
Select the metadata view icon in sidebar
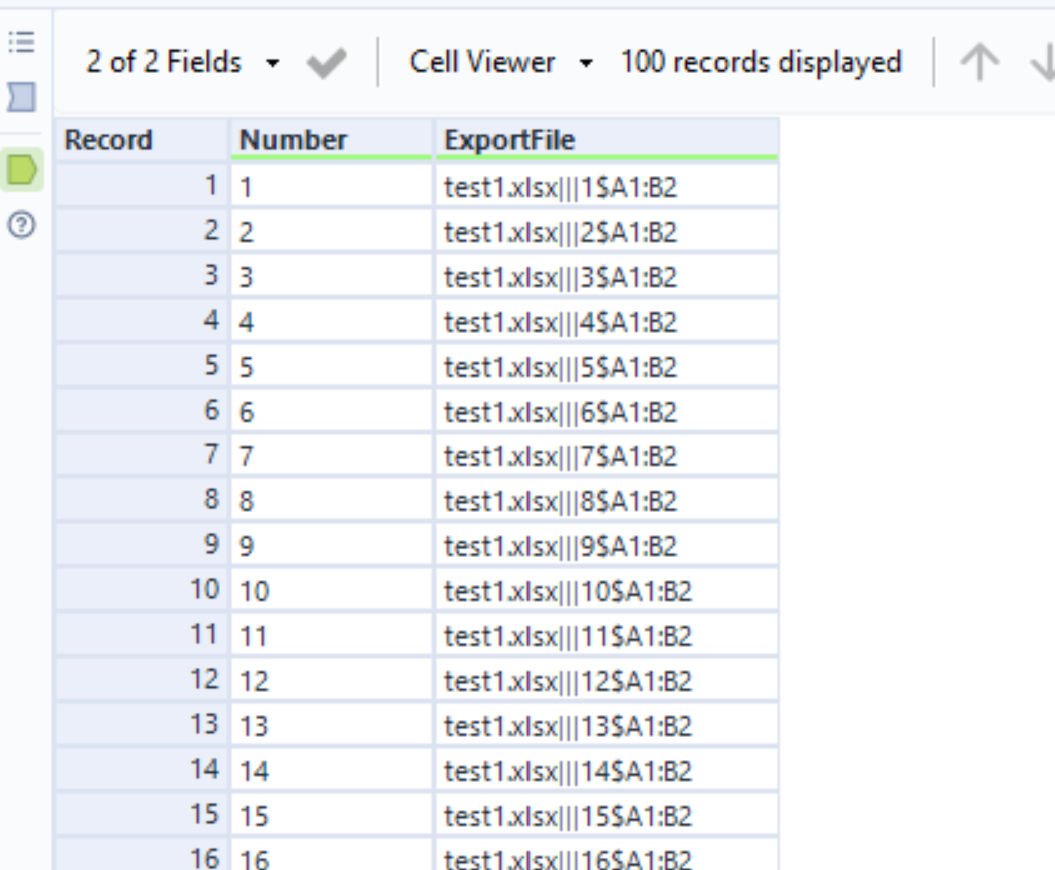click(x=22, y=97)
